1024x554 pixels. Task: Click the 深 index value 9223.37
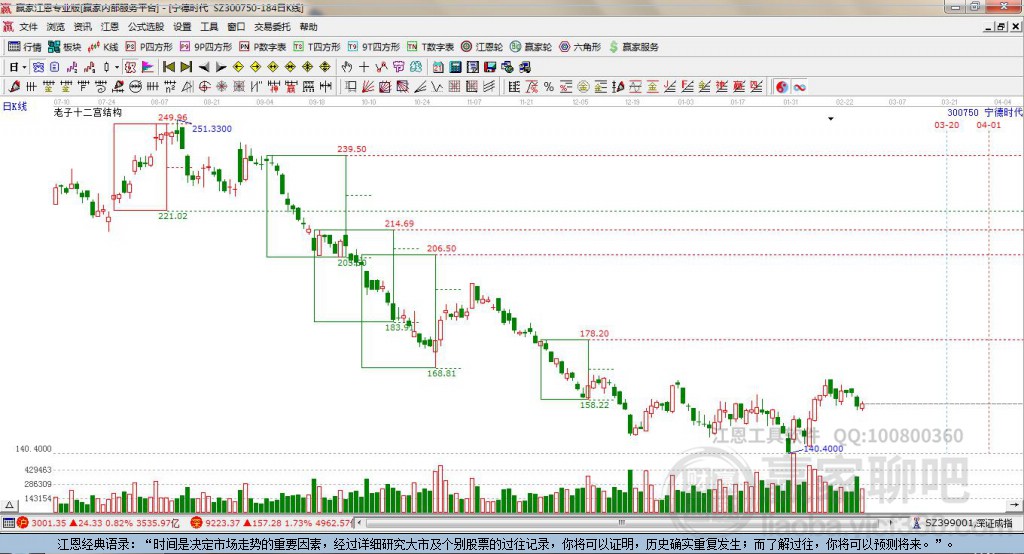pos(223,523)
